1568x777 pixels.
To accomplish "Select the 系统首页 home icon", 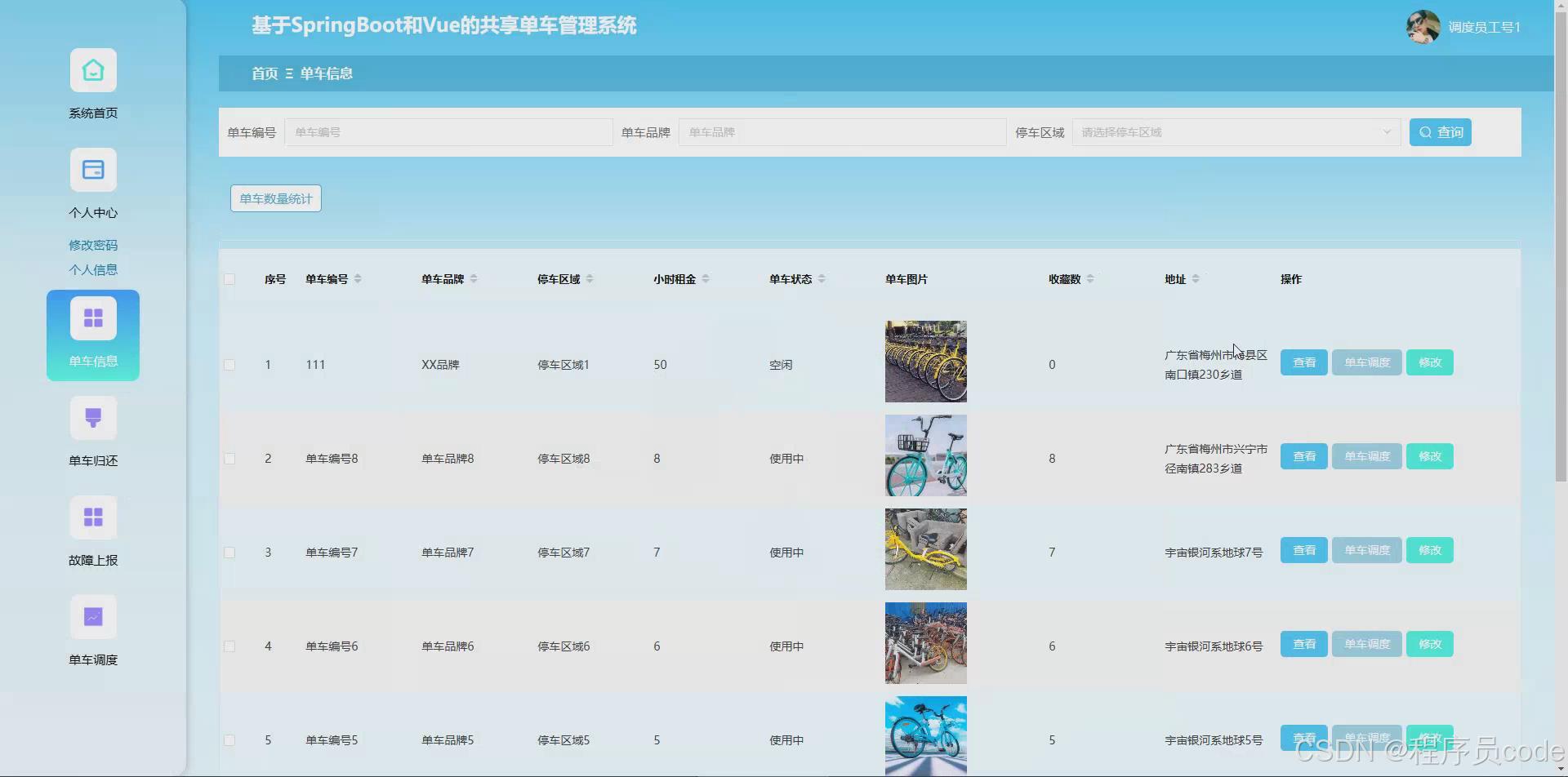I will click(x=92, y=70).
